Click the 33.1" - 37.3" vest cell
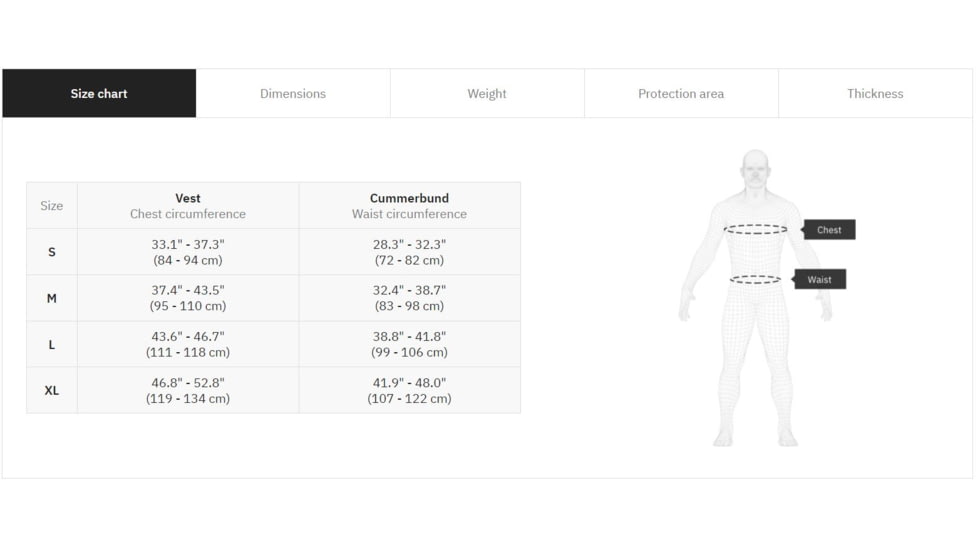The width and height of the screenshot is (978, 550). click(x=188, y=252)
